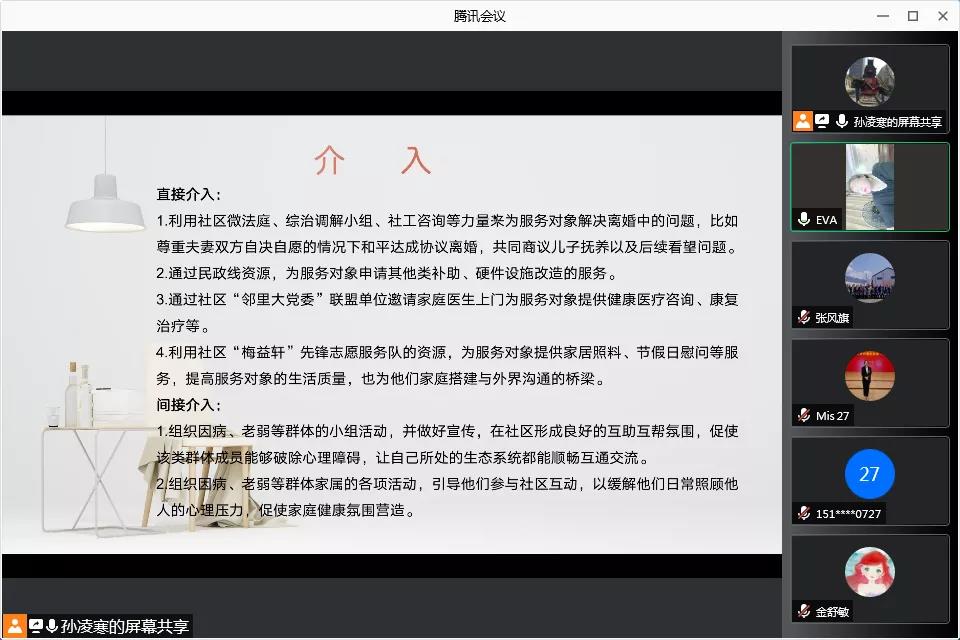
Task: Select 张风旗's avatar tile
Action: [869, 278]
